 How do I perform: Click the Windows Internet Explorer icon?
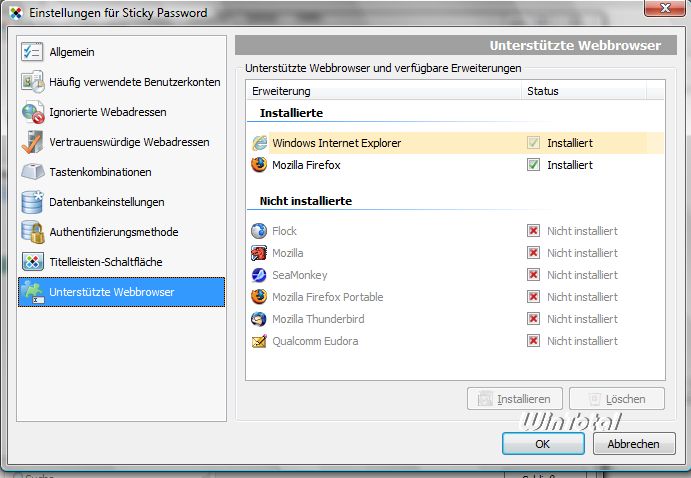(x=260, y=143)
